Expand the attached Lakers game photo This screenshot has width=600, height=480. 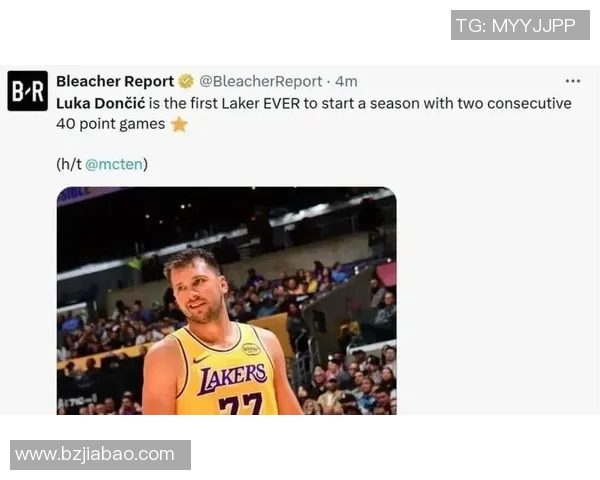click(x=227, y=300)
